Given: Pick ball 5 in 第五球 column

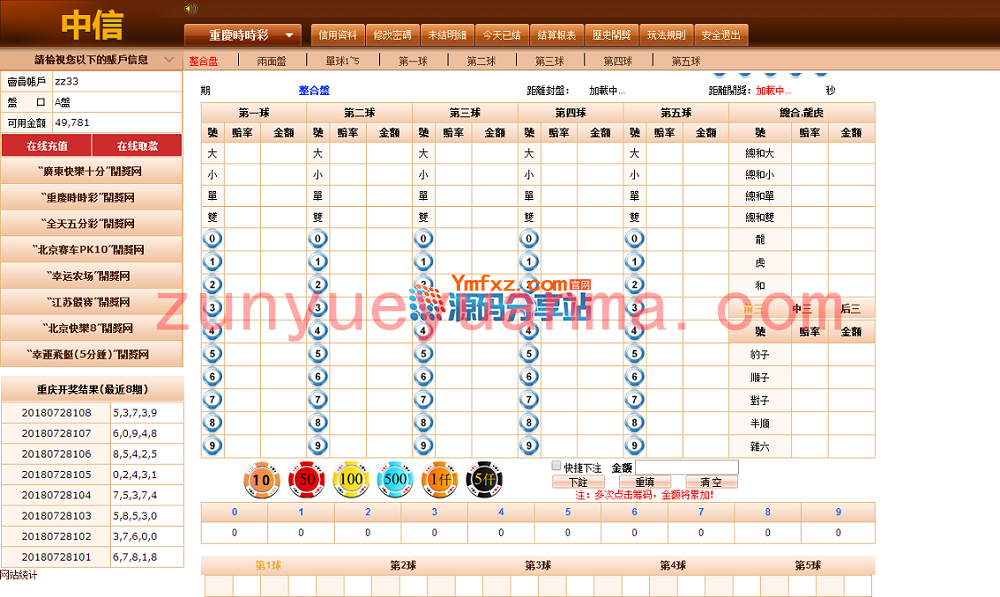Looking at the screenshot, I should tap(634, 354).
